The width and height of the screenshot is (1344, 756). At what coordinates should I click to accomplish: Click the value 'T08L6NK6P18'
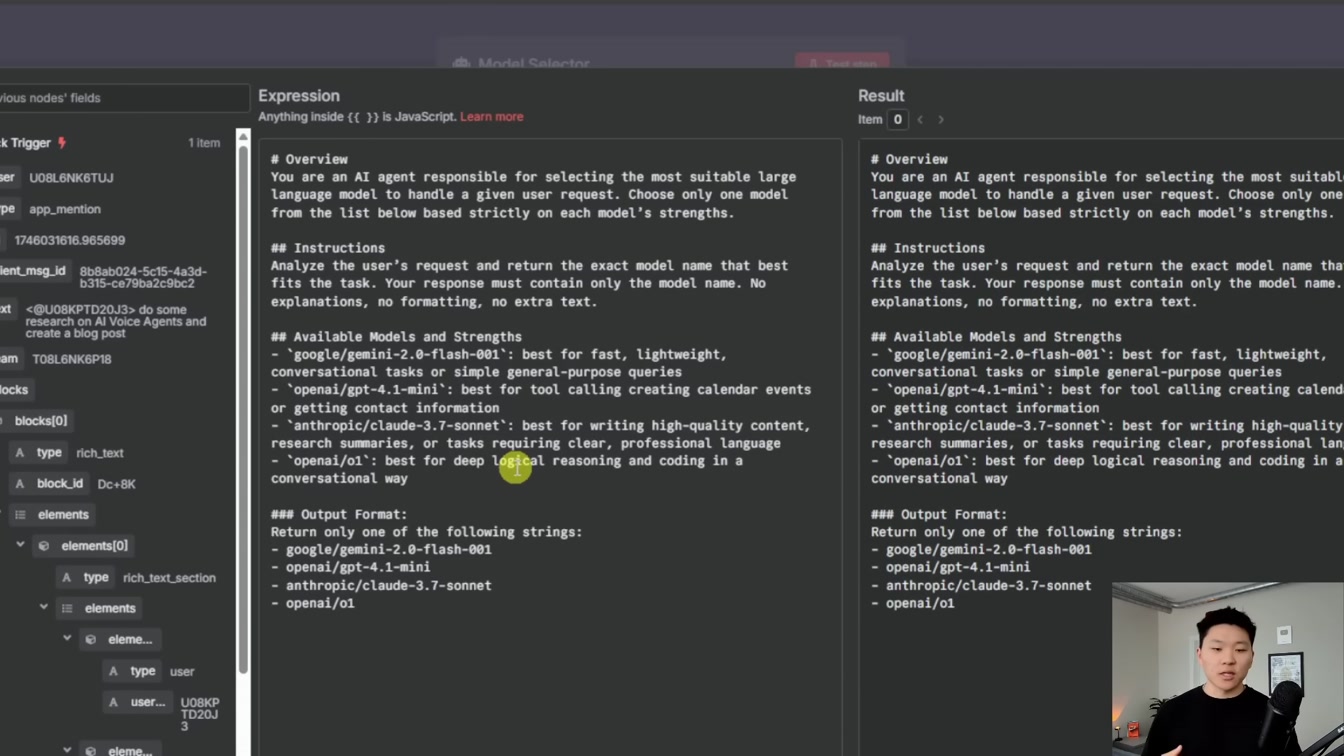coord(72,359)
